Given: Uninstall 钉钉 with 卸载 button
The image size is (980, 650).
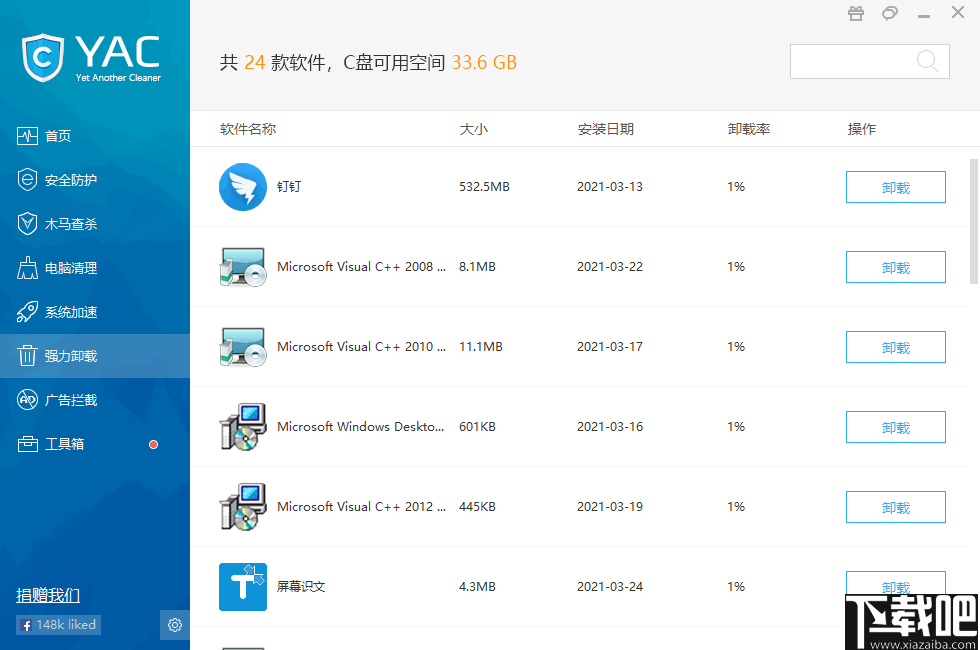Looking at the screenshot, I should 896,187.
